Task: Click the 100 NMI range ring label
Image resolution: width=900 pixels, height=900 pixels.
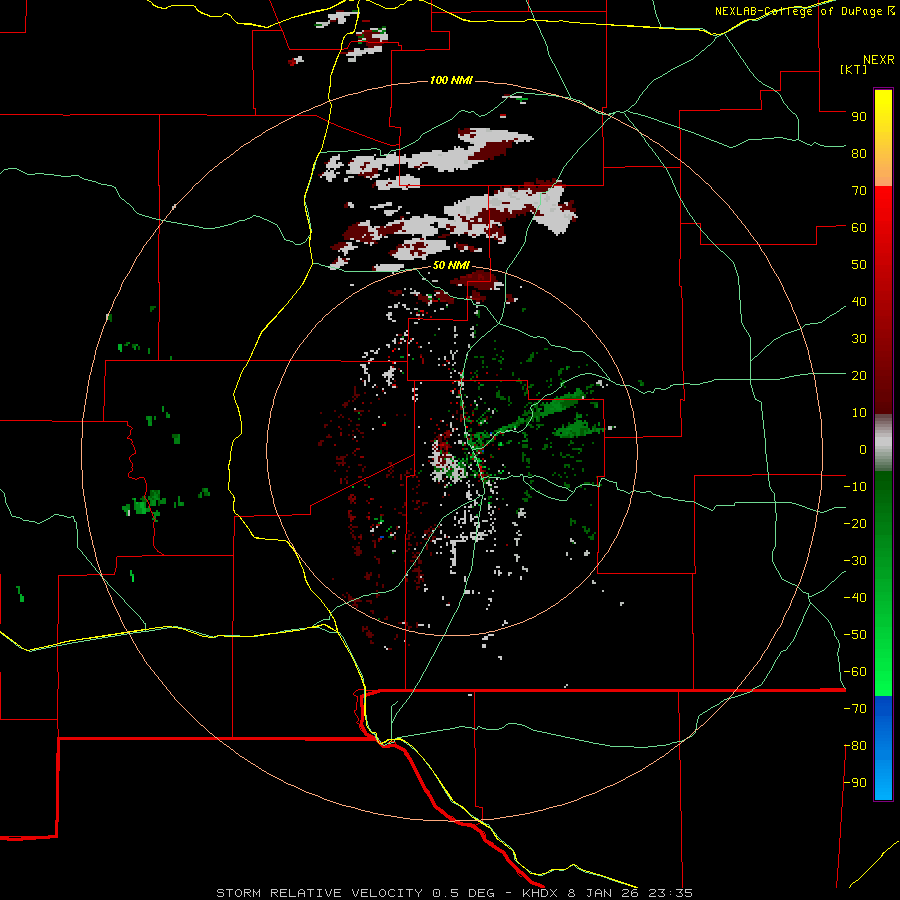Action: coord(451,80)
